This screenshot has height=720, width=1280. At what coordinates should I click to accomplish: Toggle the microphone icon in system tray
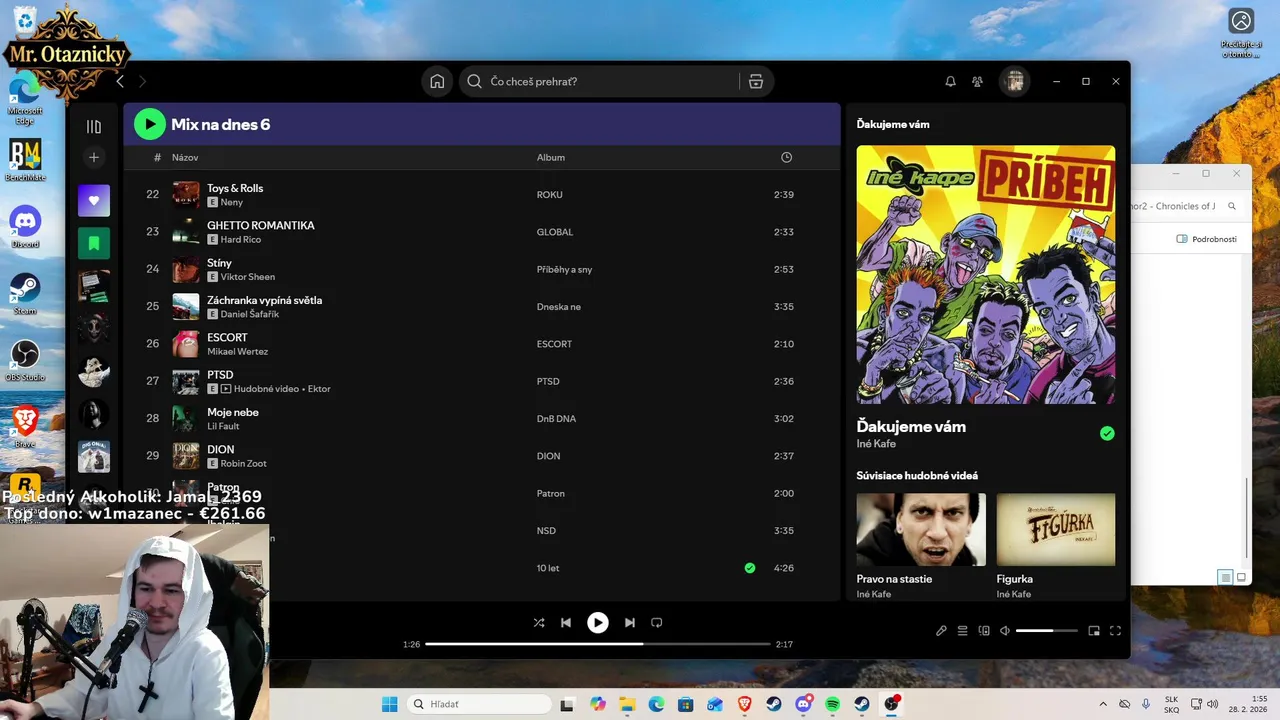tap(1145, 704)
